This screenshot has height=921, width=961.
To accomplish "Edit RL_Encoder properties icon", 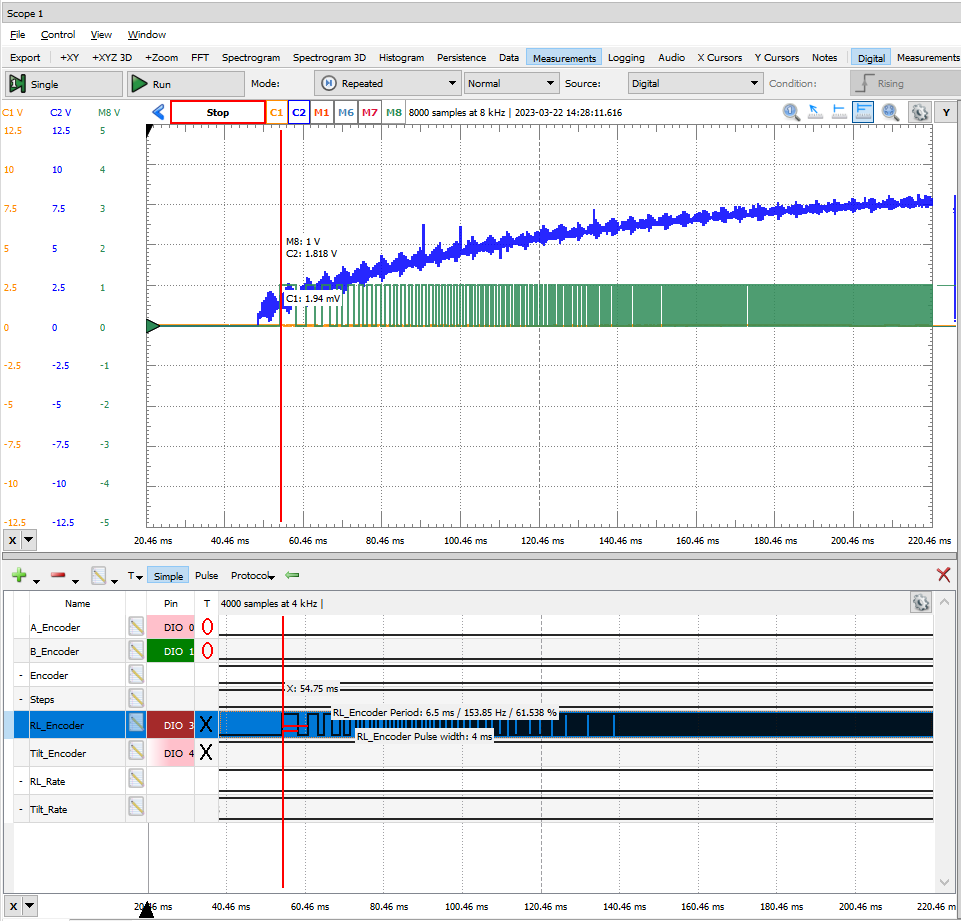I will (136, 724).
